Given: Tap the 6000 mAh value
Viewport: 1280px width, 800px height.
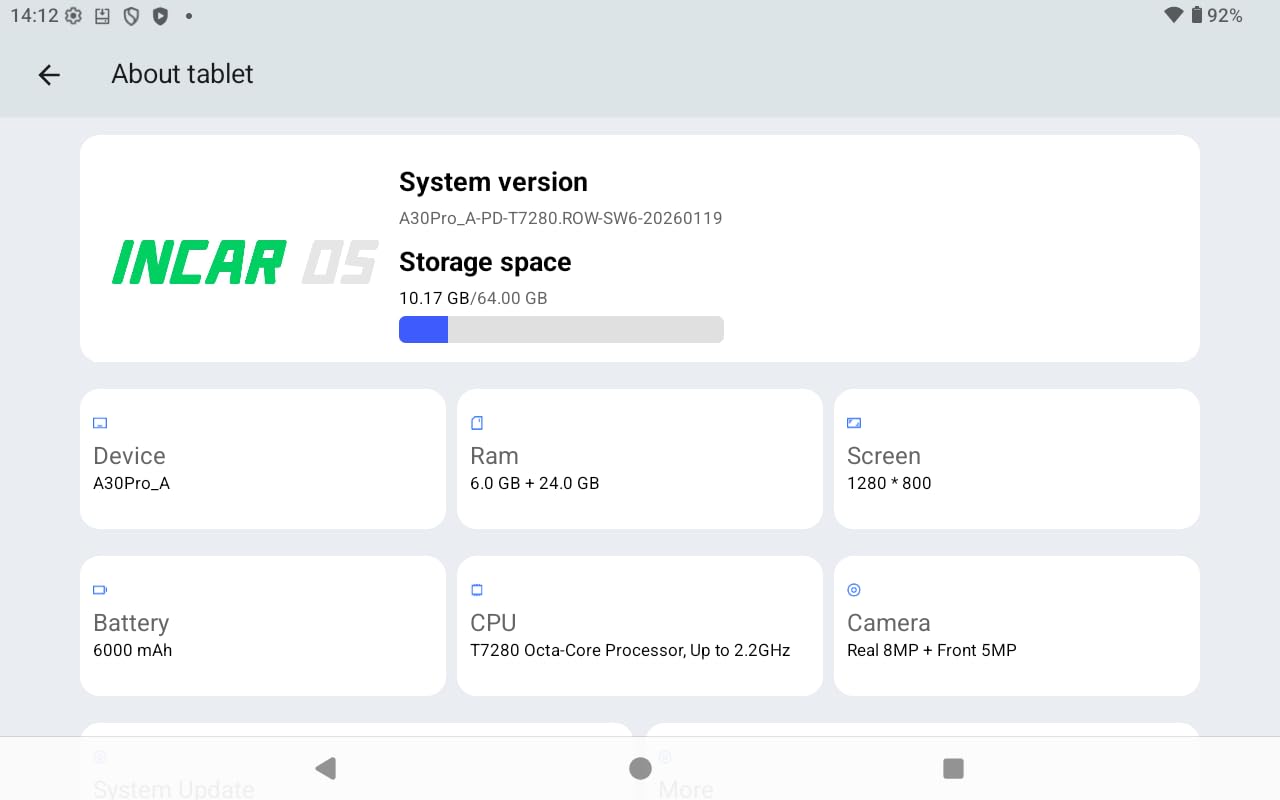Looking at the screenshot, I should pos(132,650).
